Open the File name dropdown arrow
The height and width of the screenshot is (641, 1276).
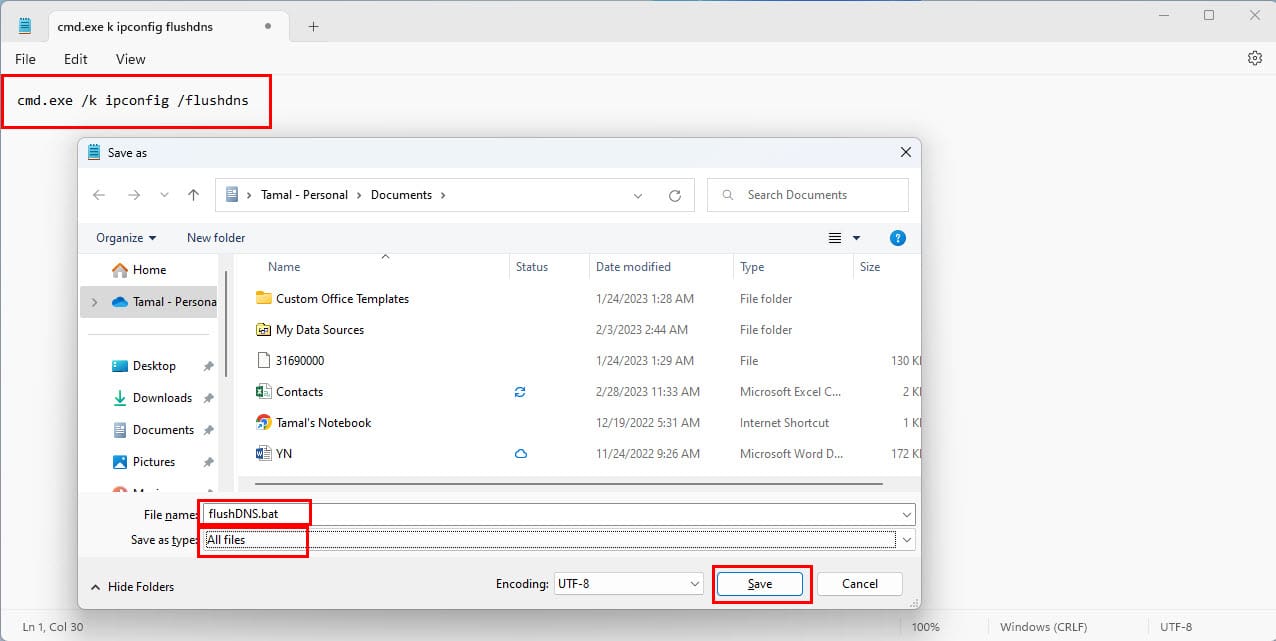(x=906, y=514)
